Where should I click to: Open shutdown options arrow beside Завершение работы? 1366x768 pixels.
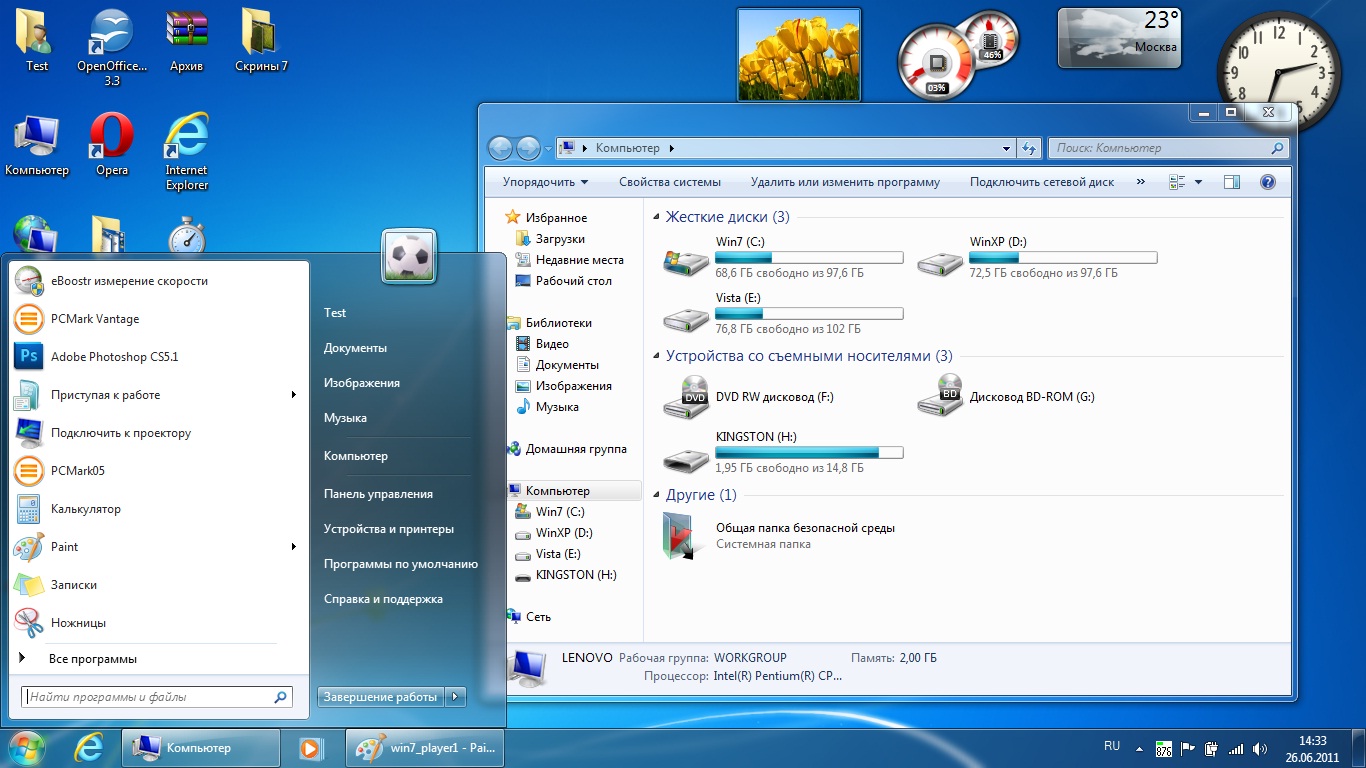pyautogui.click(x=456, y=696)
